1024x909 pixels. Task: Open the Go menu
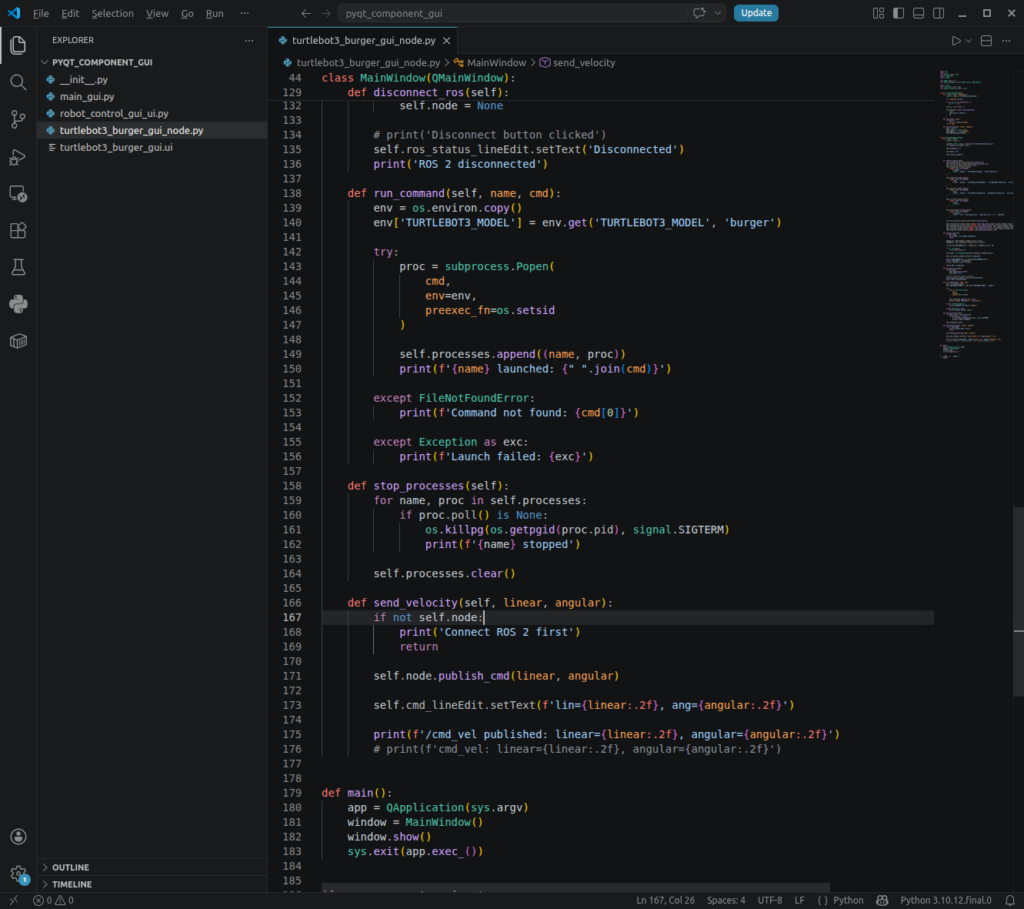(187, 13)
